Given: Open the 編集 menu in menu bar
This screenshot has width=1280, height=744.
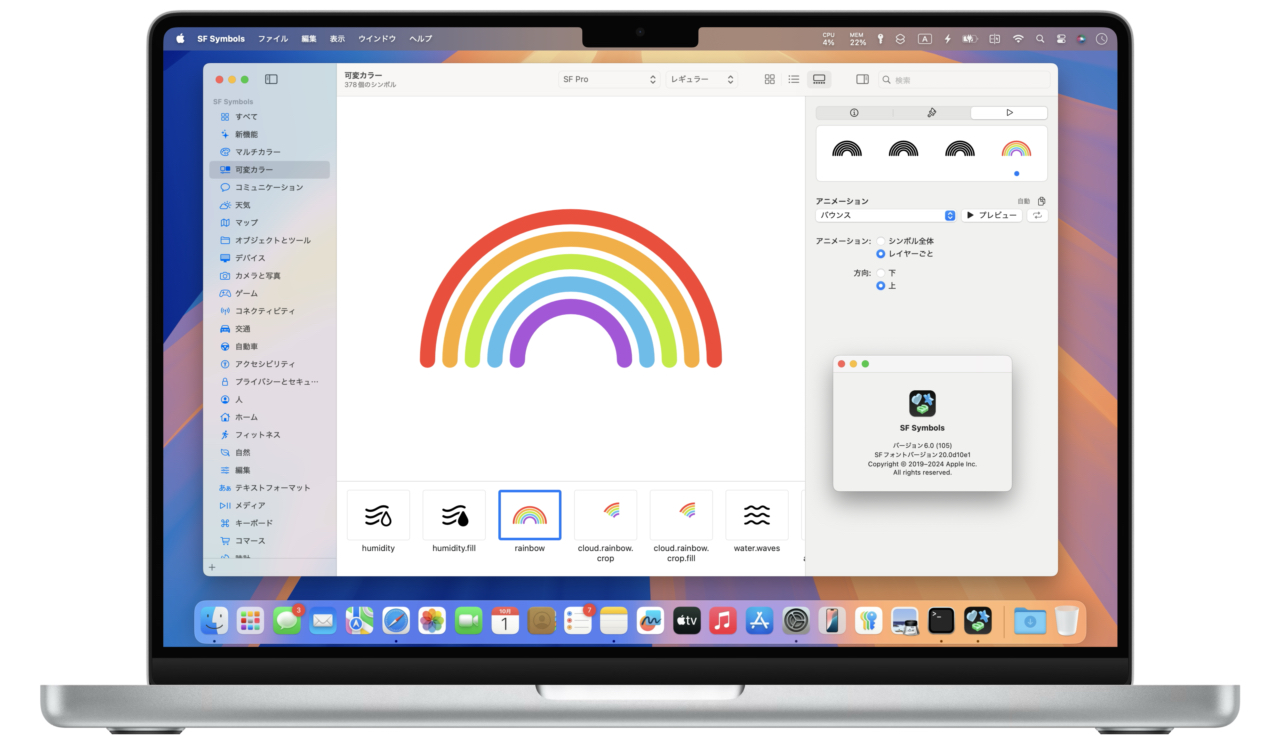Looking at the screenshot, I should [x=309, y=39].
